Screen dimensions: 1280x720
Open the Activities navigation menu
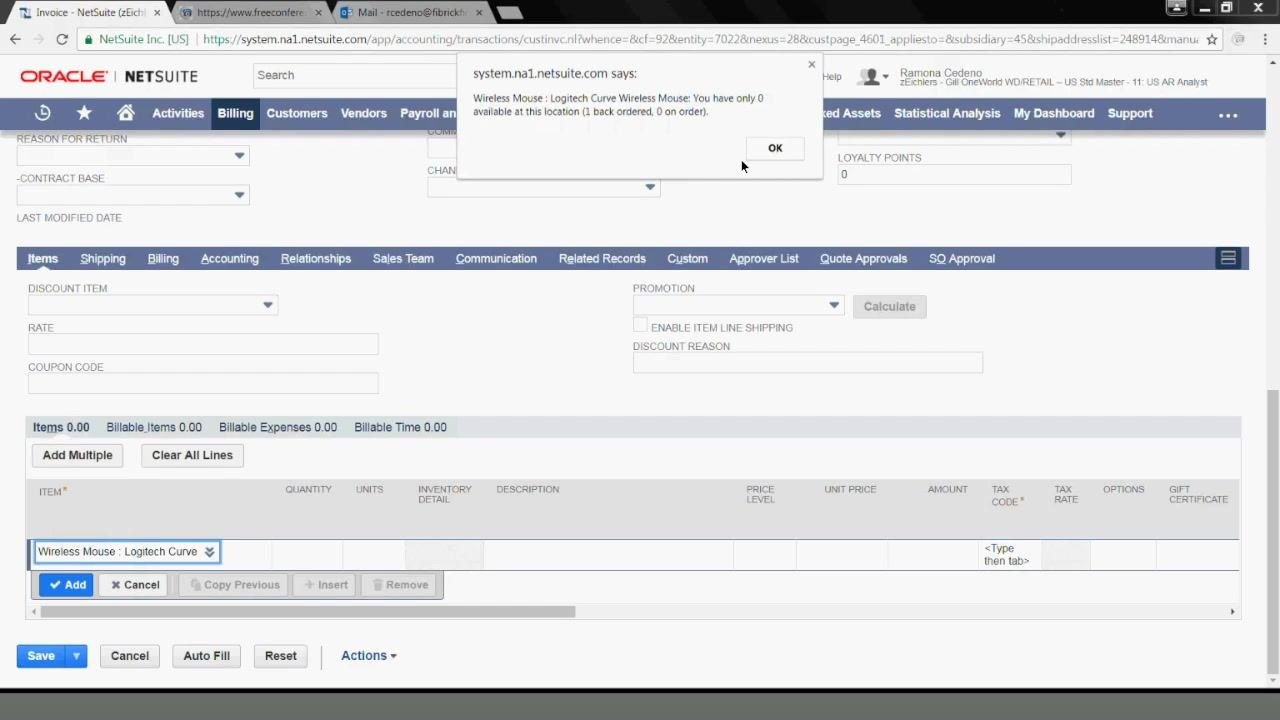coord(178,113)
